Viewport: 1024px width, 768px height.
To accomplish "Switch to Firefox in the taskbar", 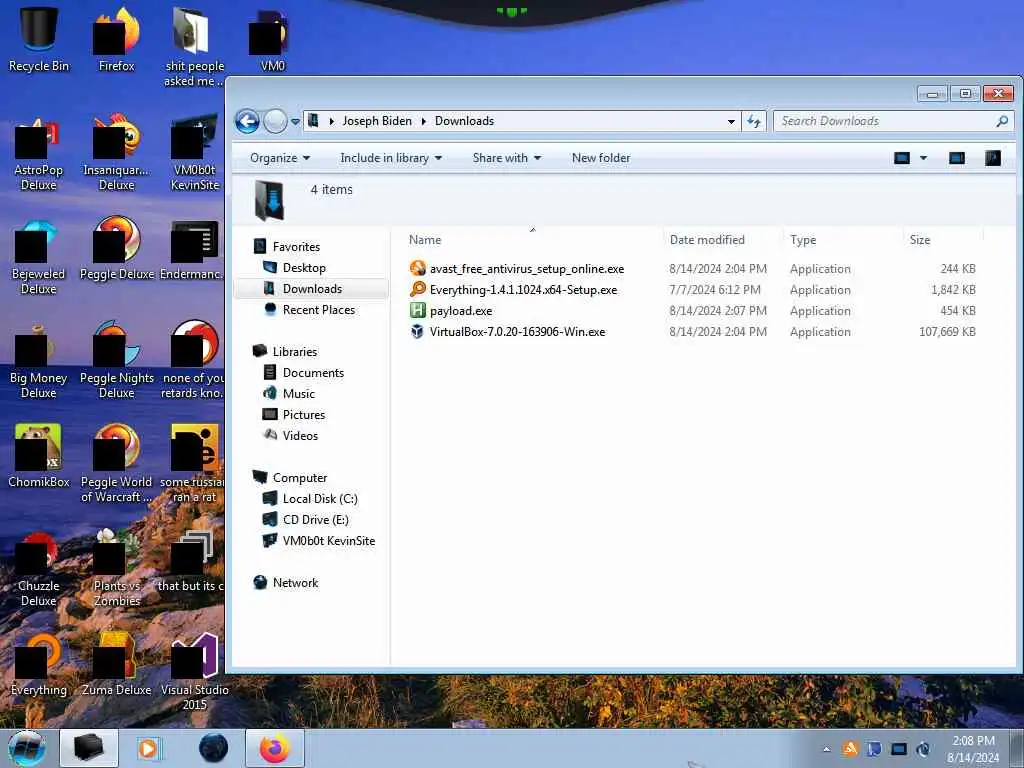I will click(275, 748).
